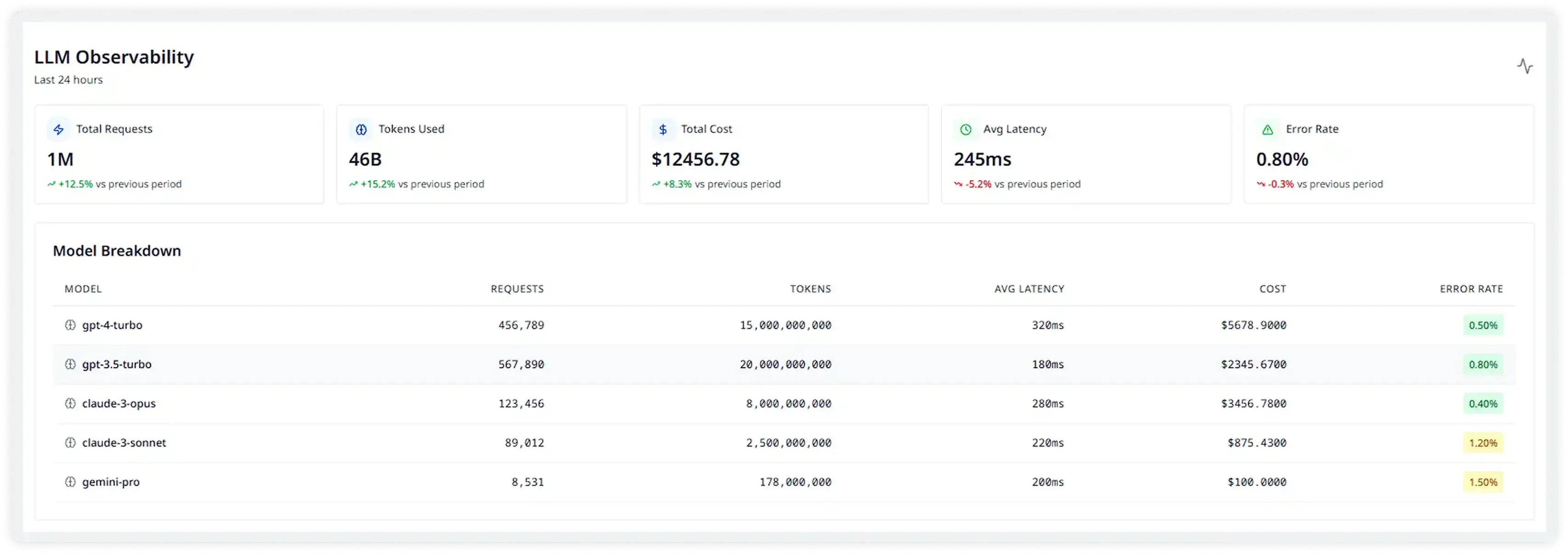The height and width of the screenshot is (554, 1568).
Task: Click the brain icon on Tokens Used
Action: pyautogui.click(x=361, y=130)
